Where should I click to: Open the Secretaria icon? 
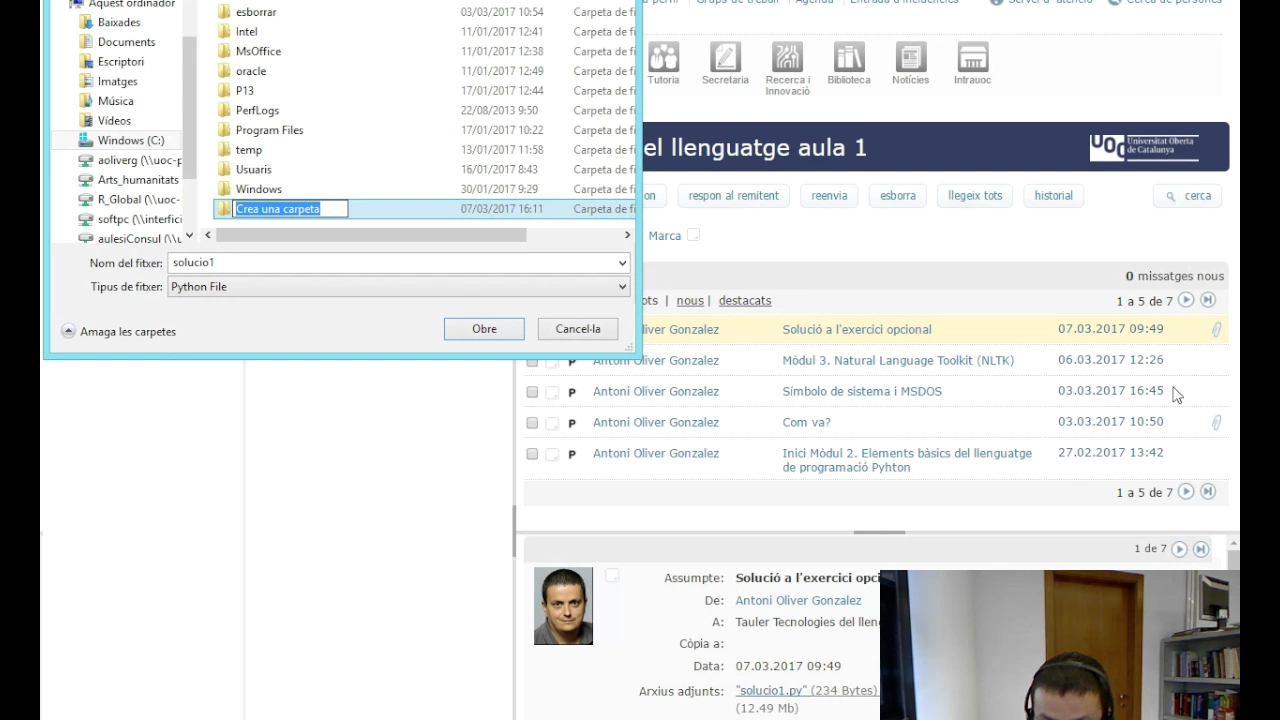coord(725,63)
